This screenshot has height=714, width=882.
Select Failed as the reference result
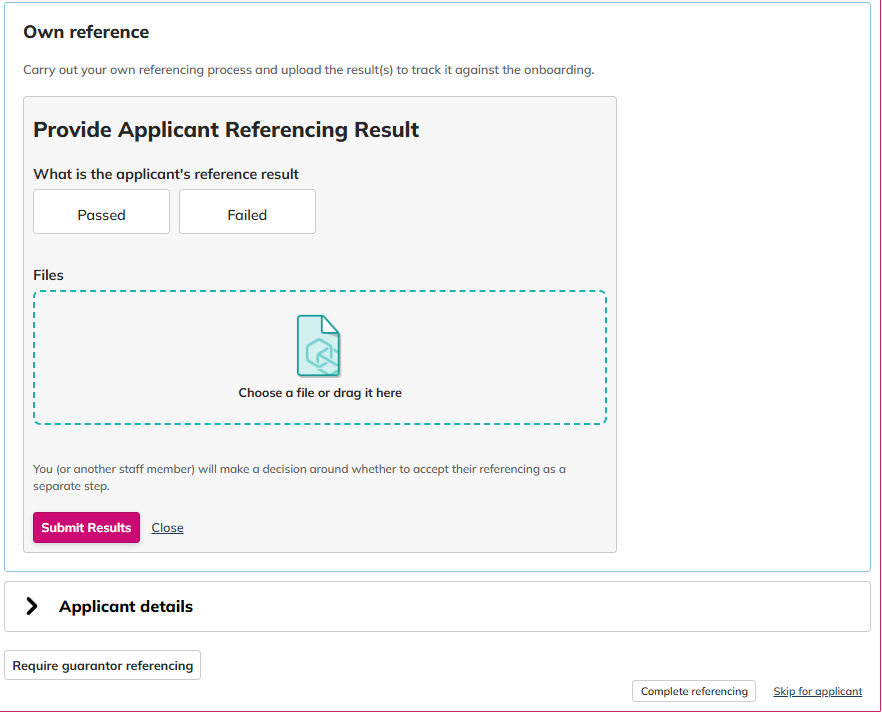pos(247,212)
